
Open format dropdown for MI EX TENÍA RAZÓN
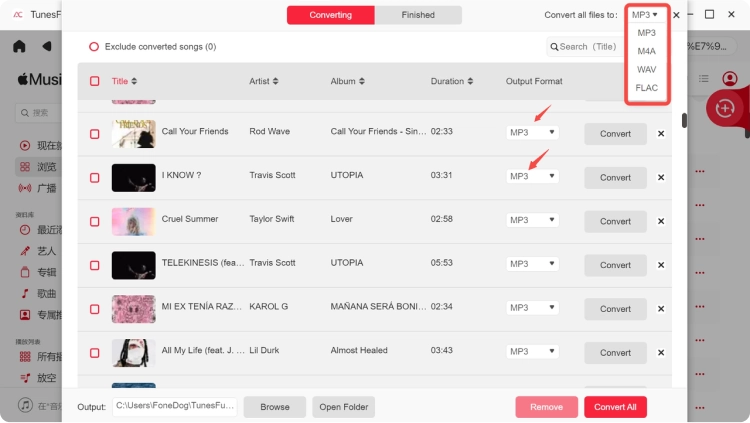532,308
